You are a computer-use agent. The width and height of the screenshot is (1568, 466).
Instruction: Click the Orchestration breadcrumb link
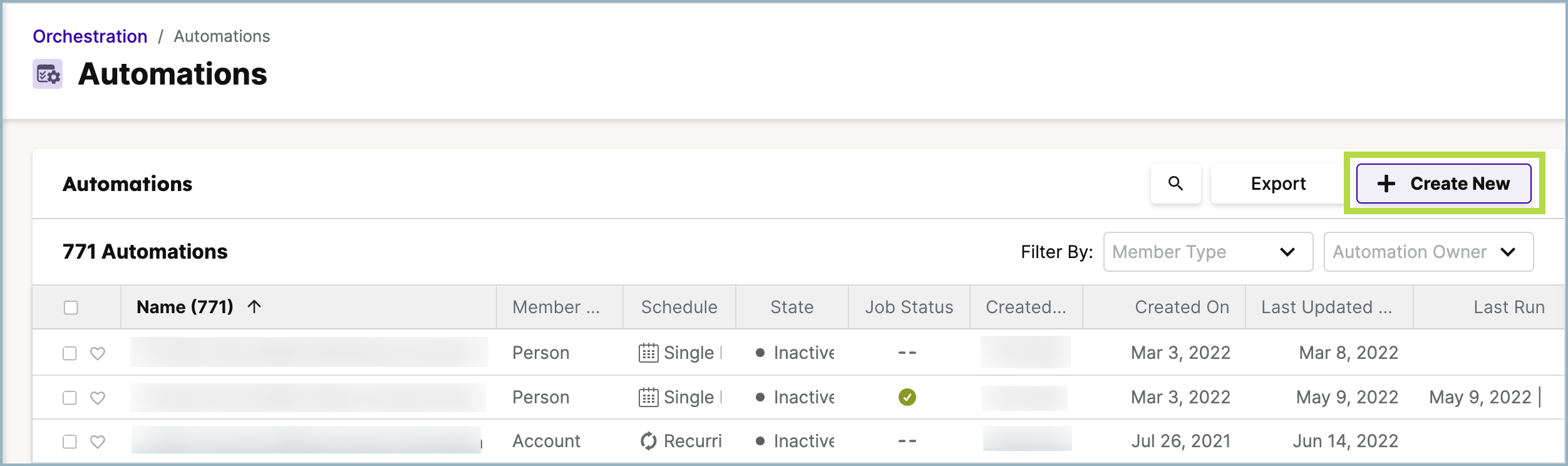89,36
